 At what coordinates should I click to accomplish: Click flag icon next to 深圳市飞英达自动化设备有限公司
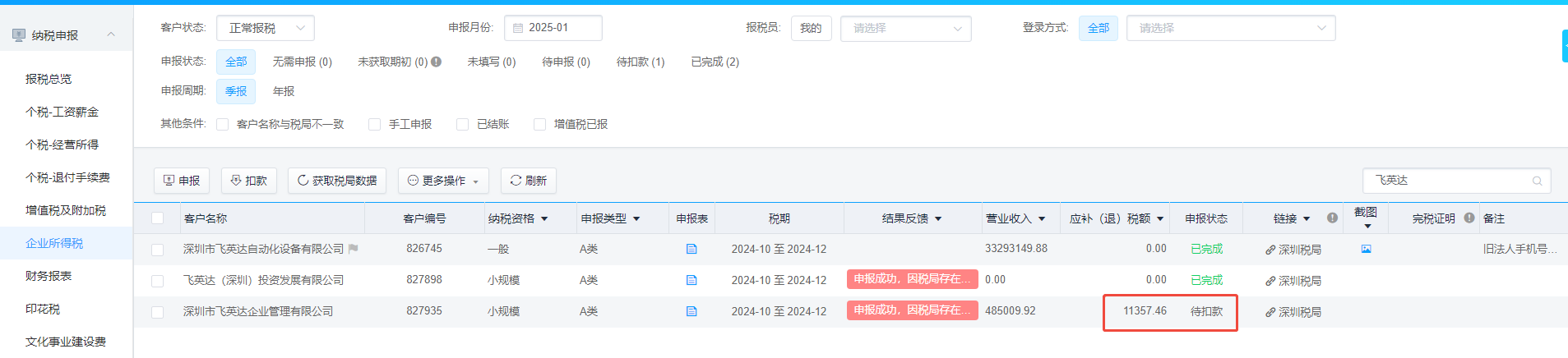click(353, 249)
